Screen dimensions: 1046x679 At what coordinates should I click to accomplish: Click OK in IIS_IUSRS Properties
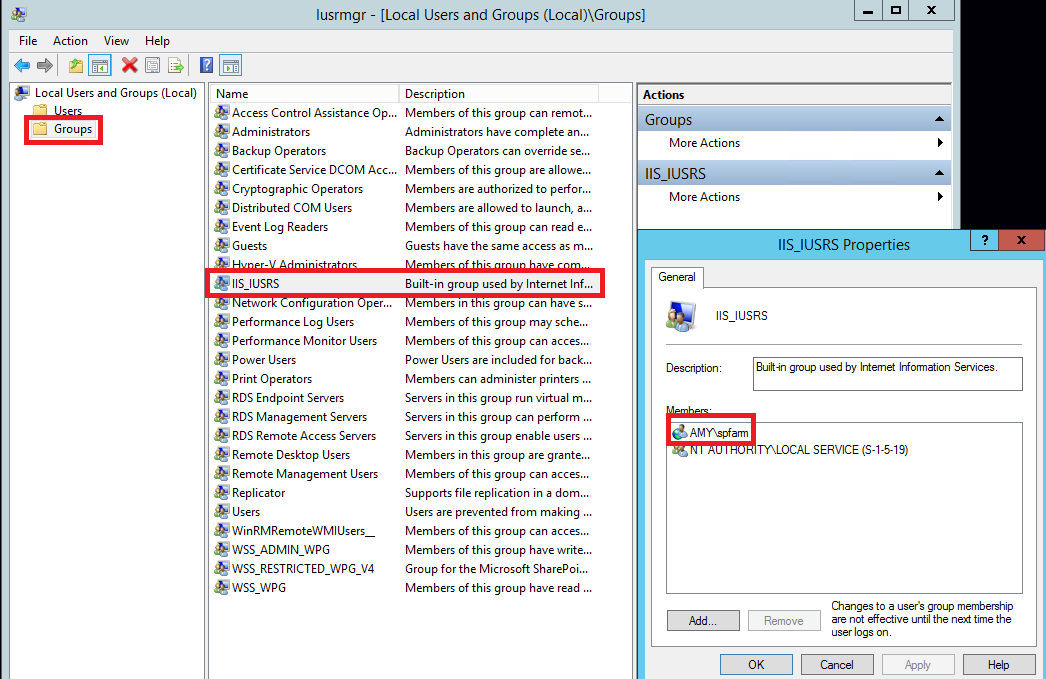pyautogui.click(x=756, y=665)
